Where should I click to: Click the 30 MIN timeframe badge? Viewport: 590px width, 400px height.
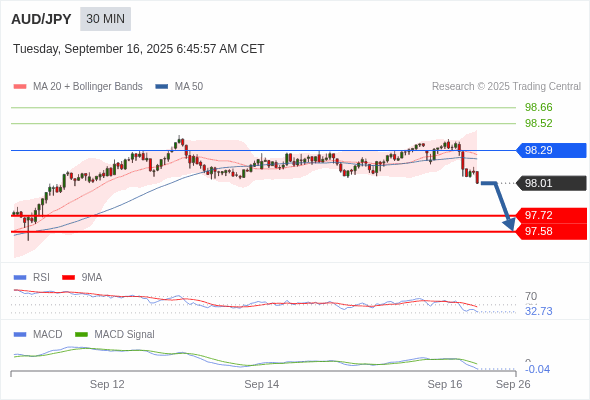(105, 19)
